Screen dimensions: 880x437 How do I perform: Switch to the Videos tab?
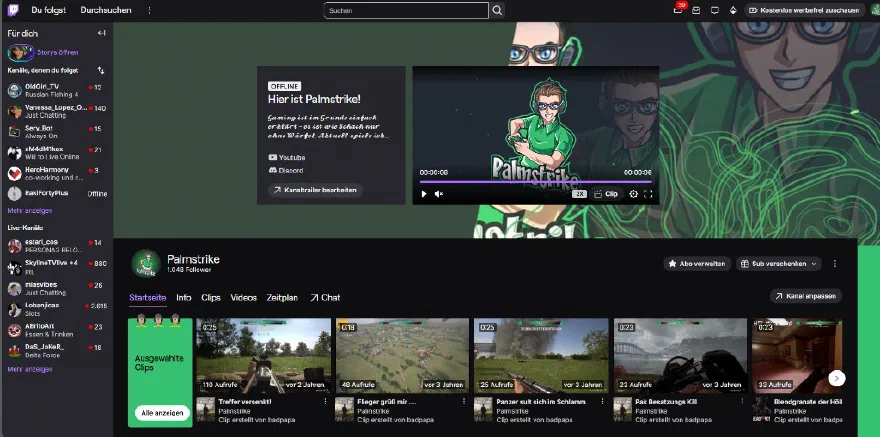click(244, 298)
